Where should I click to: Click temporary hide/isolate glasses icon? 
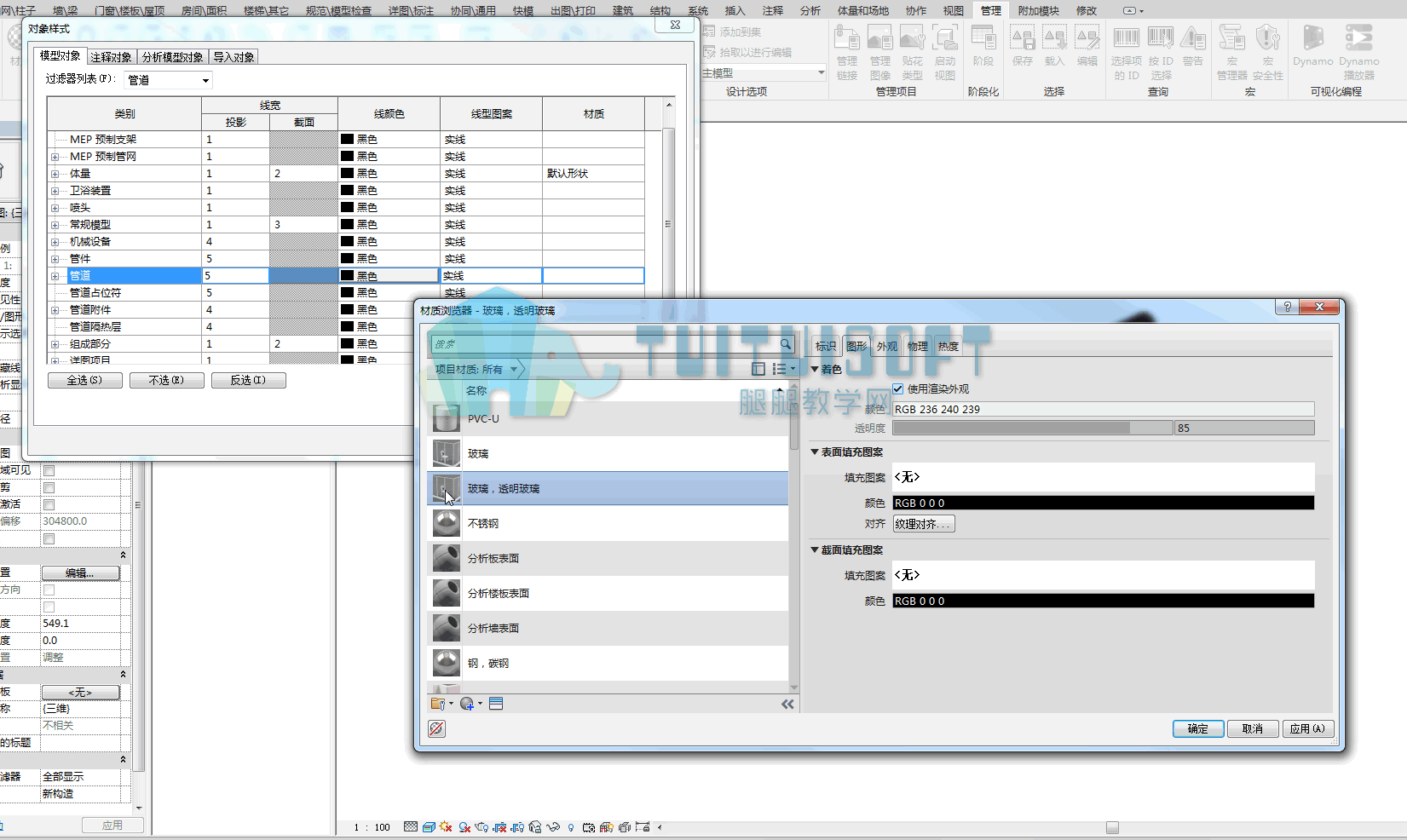553,826
